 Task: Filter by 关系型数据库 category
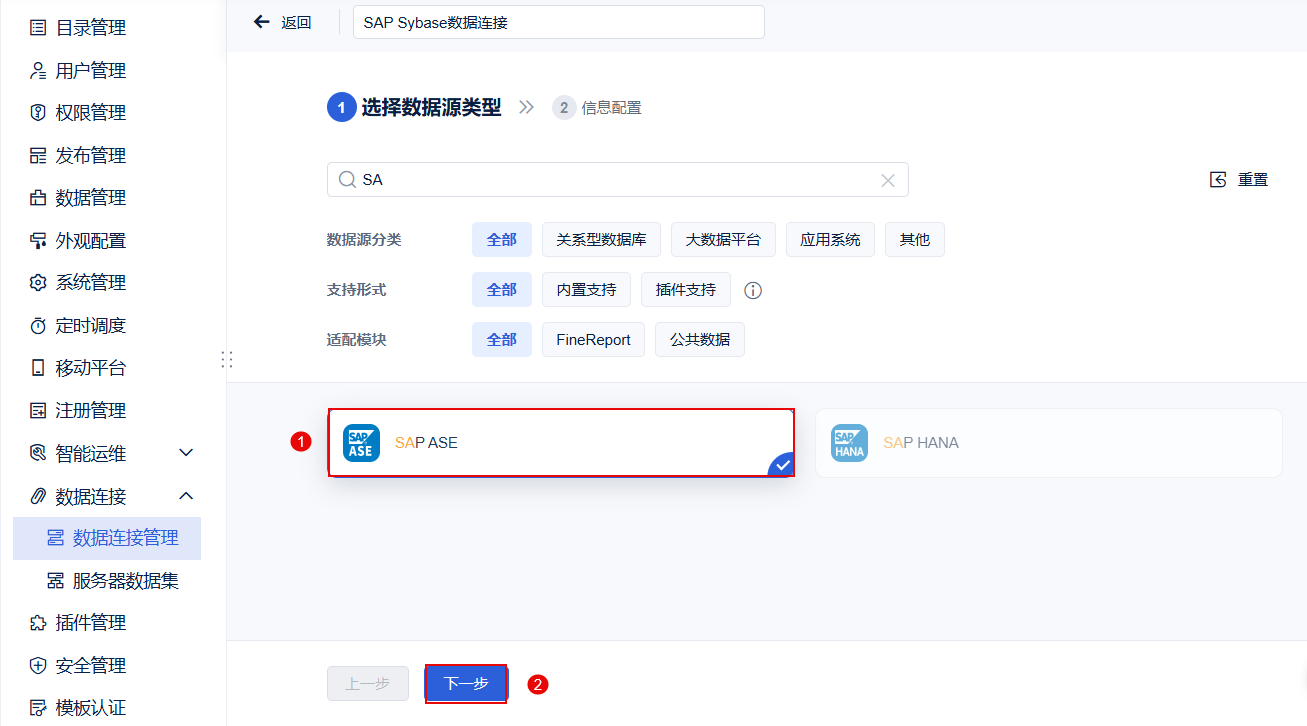pos(601,240)
